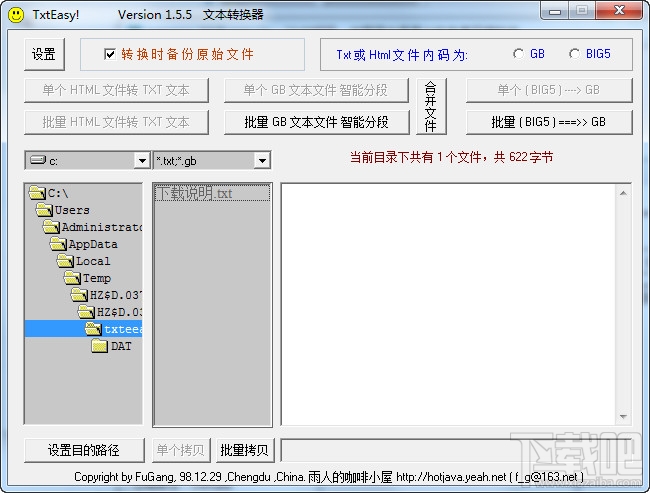Select the Temp folder in tree
Image resolution: width=650 pixels, height=493 pixels.
point(97,278)
